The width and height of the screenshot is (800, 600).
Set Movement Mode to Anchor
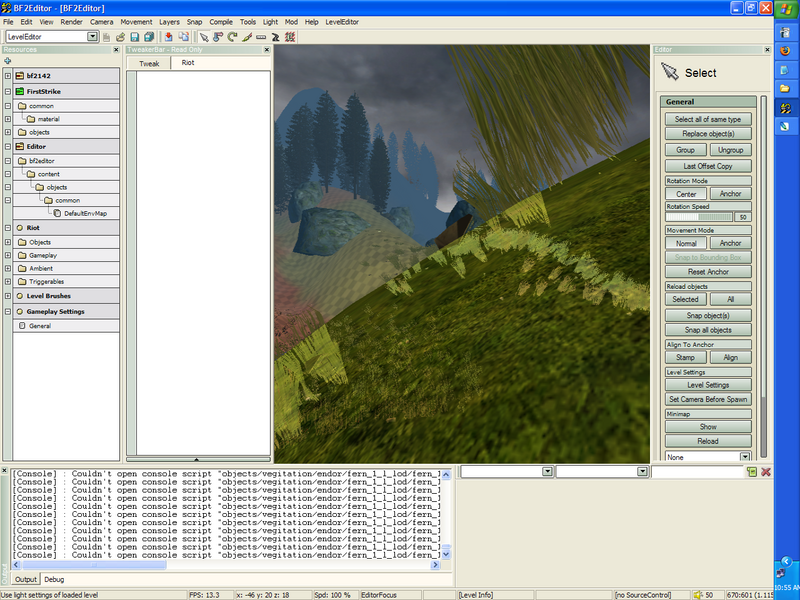pyautogui.click(x=730, y=243)
